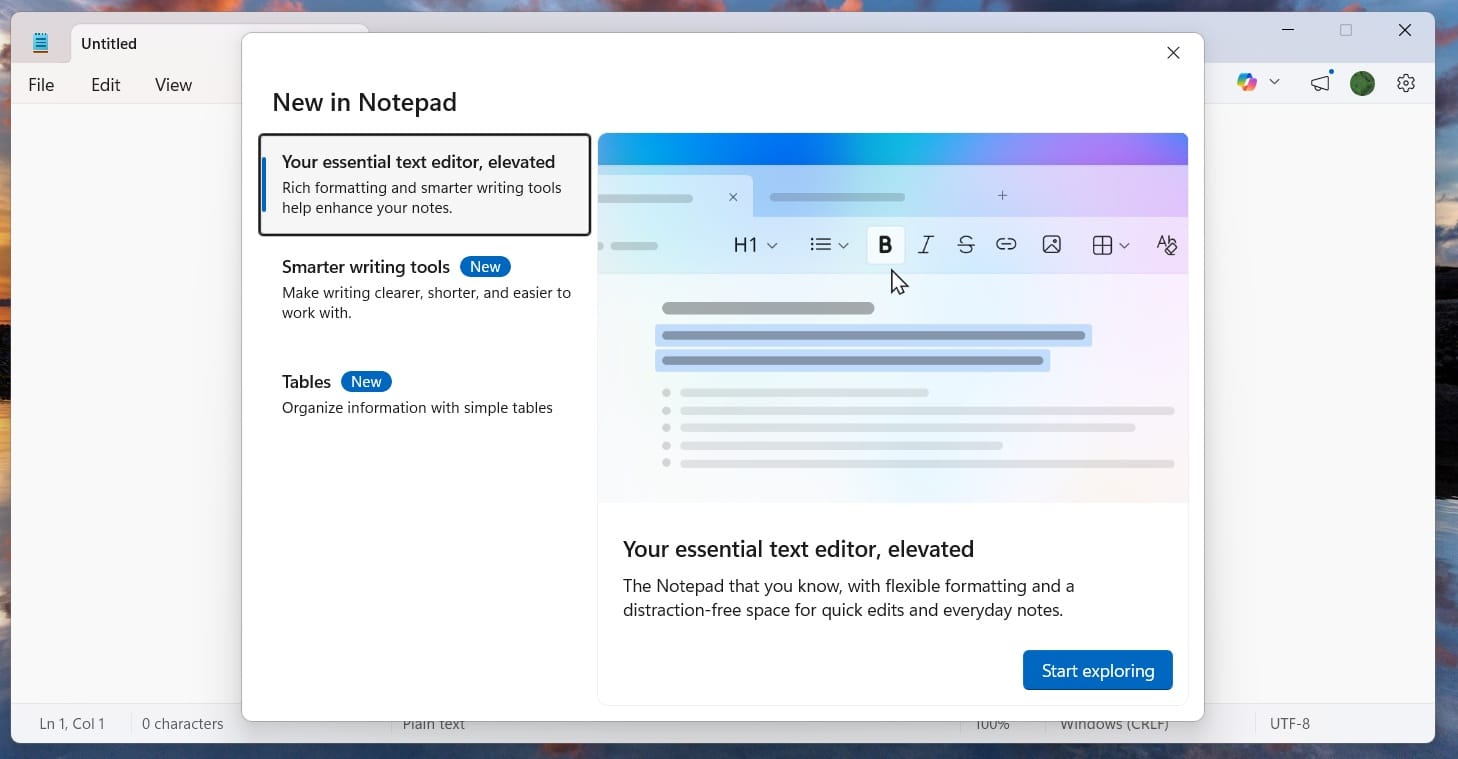Open the Edit menu
This screenshot has height=759, width=1458.
click(x=105, y=85)
